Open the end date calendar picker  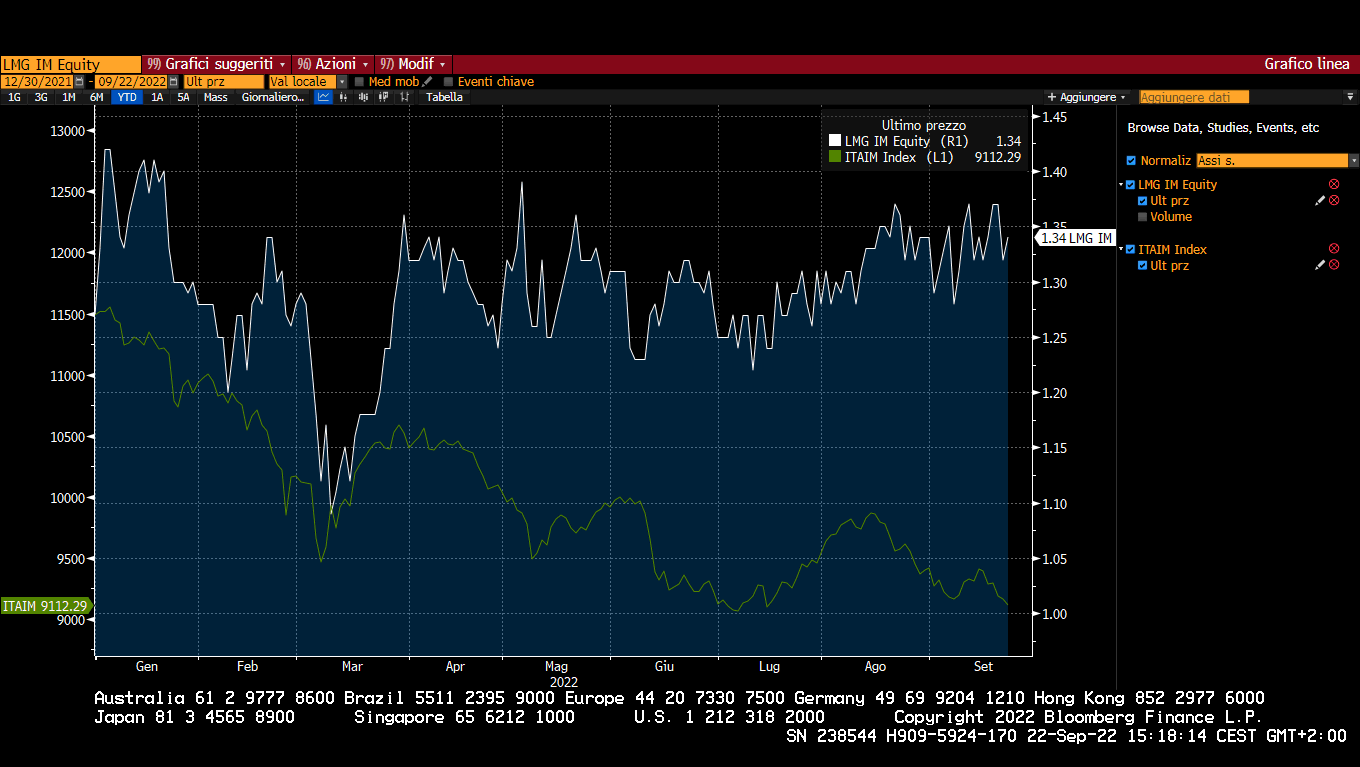click(173, 82)
